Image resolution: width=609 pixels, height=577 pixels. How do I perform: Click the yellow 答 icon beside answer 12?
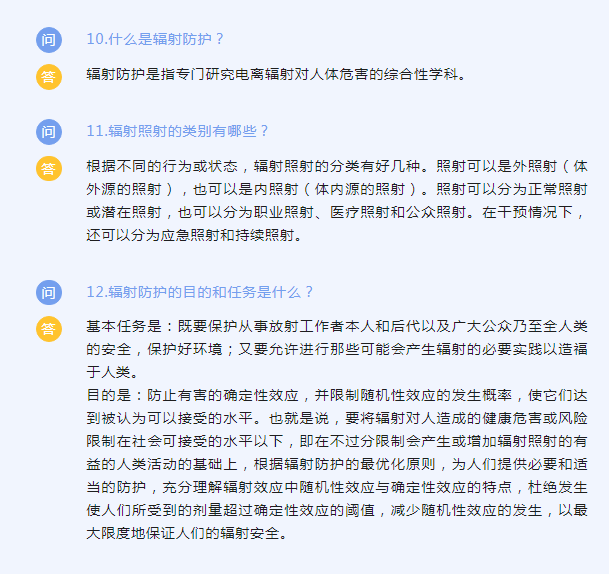[x=49, y=329]
